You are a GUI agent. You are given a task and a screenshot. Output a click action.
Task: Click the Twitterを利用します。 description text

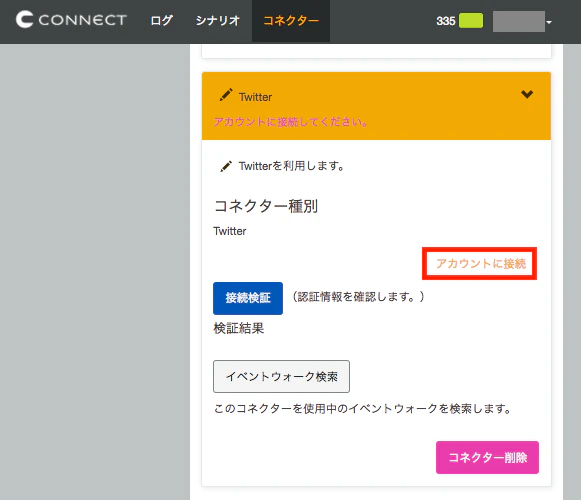point(292,166)
